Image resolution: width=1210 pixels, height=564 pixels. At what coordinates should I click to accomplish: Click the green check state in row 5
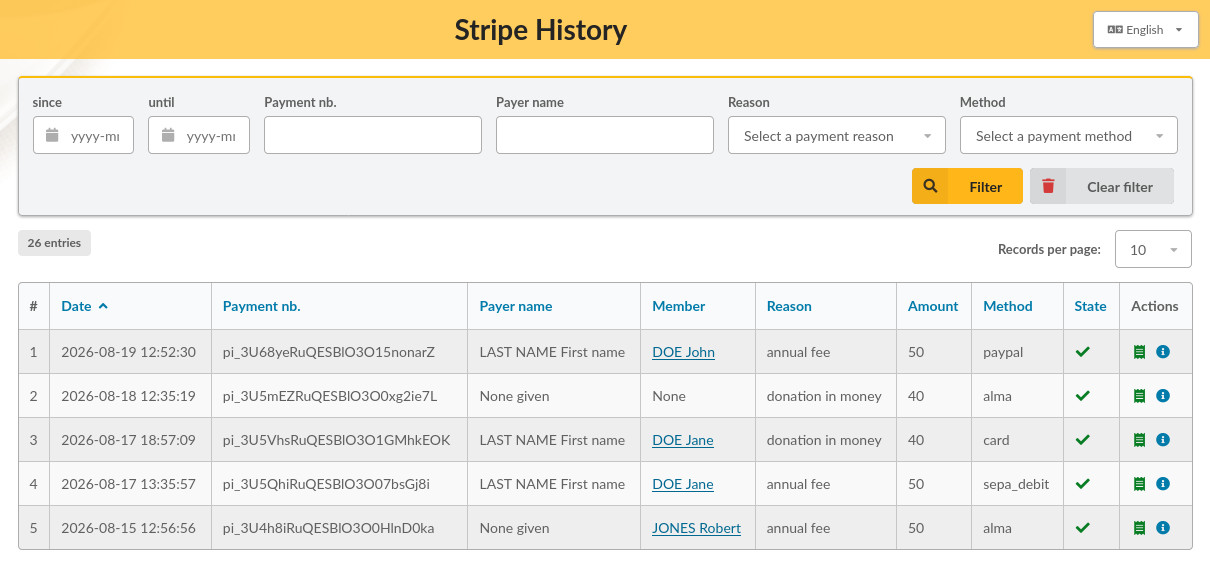tap(1082, 528)
